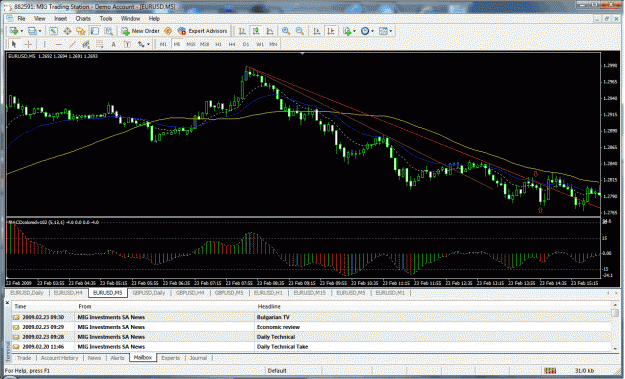Select the crosshair tool

pos(28,44)
